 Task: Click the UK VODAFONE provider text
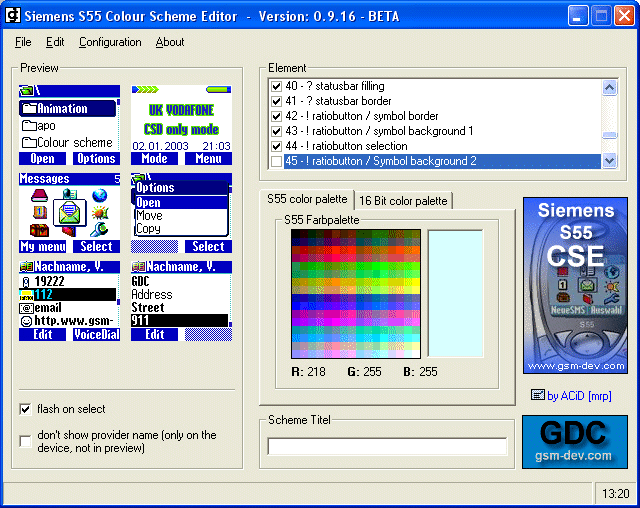click(181, 110)
